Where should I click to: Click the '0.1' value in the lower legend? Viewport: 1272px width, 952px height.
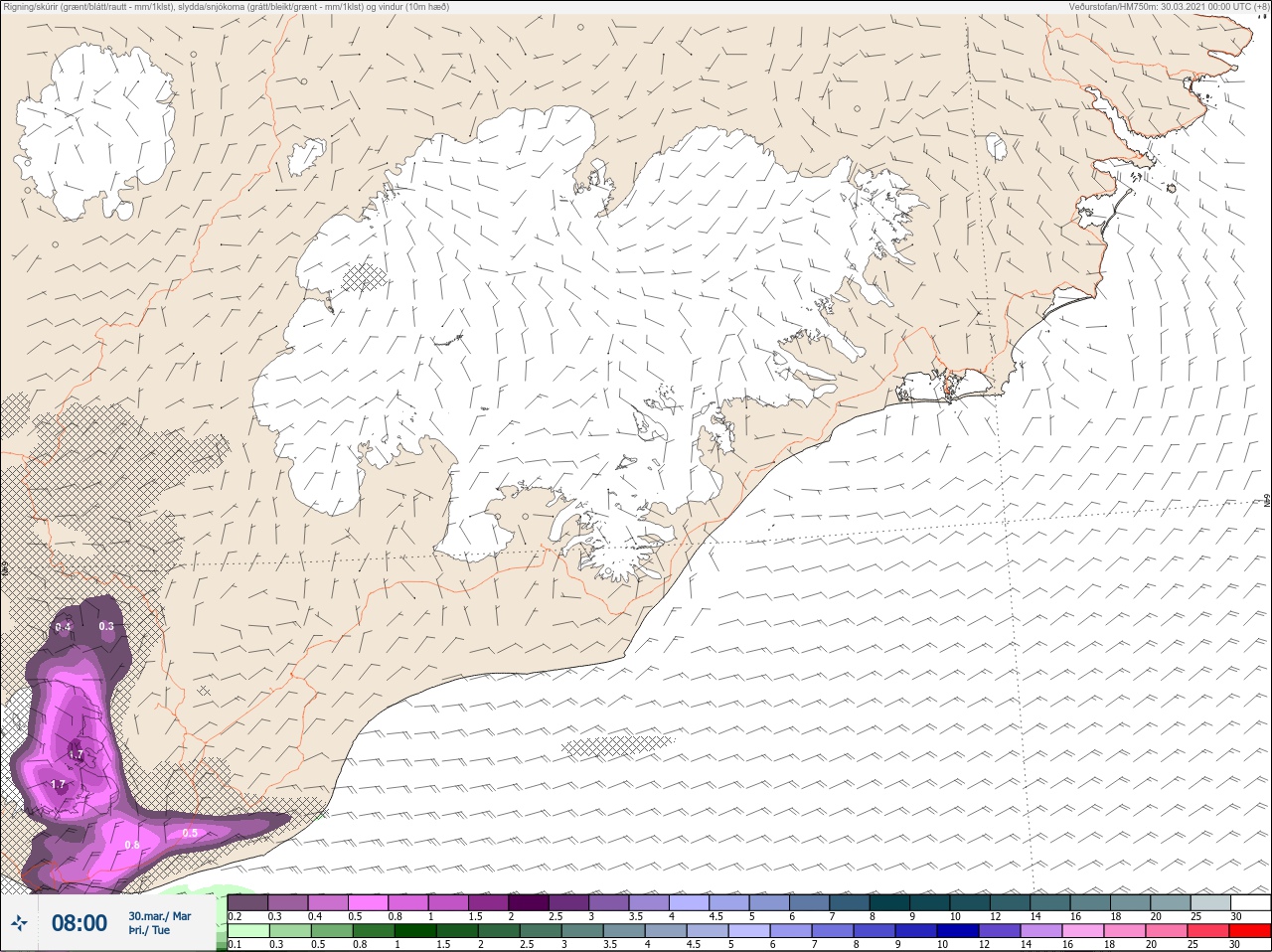(235, 945)
